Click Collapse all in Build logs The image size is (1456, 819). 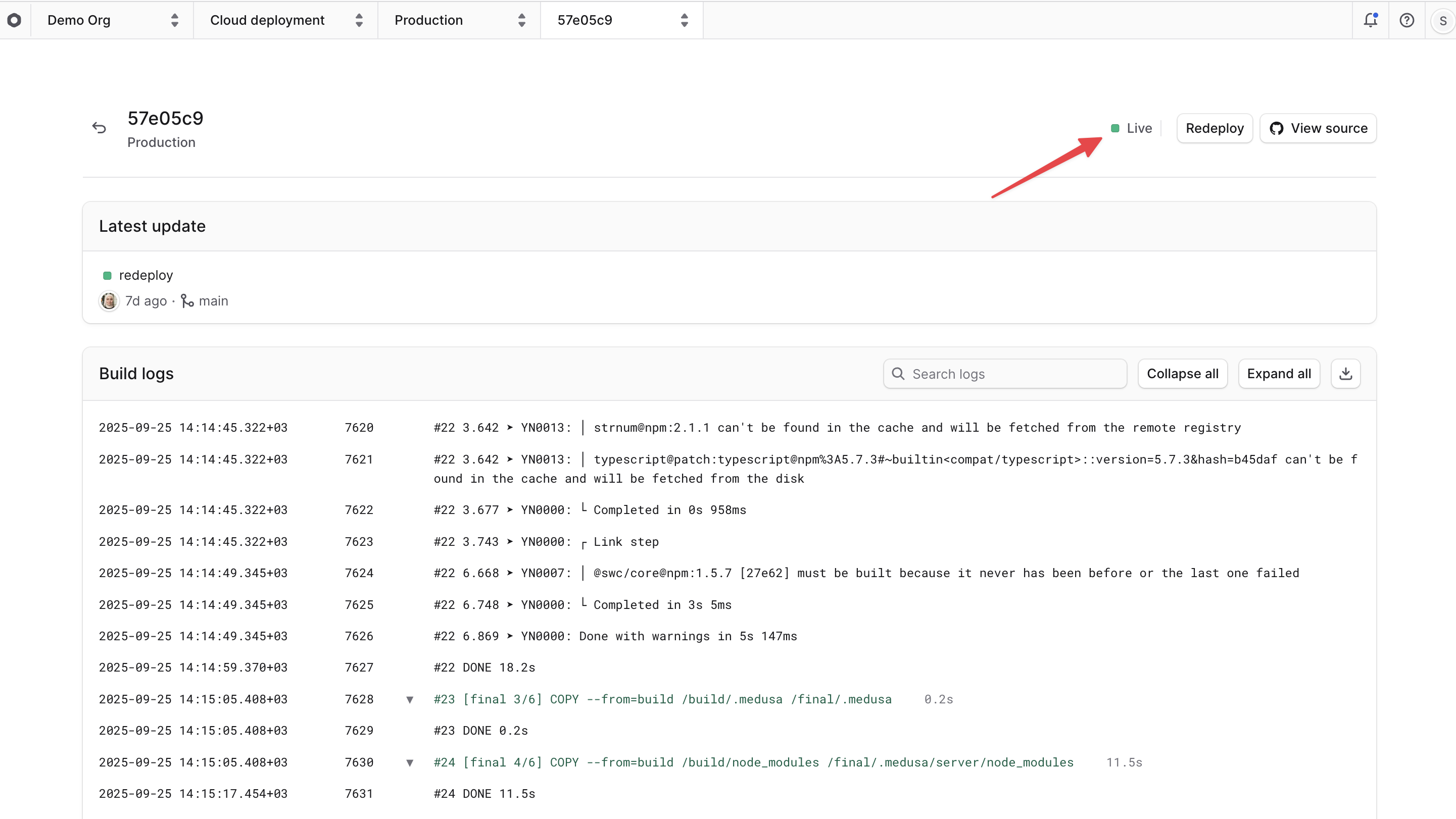pyautogui.click(x=1183, y=373)
